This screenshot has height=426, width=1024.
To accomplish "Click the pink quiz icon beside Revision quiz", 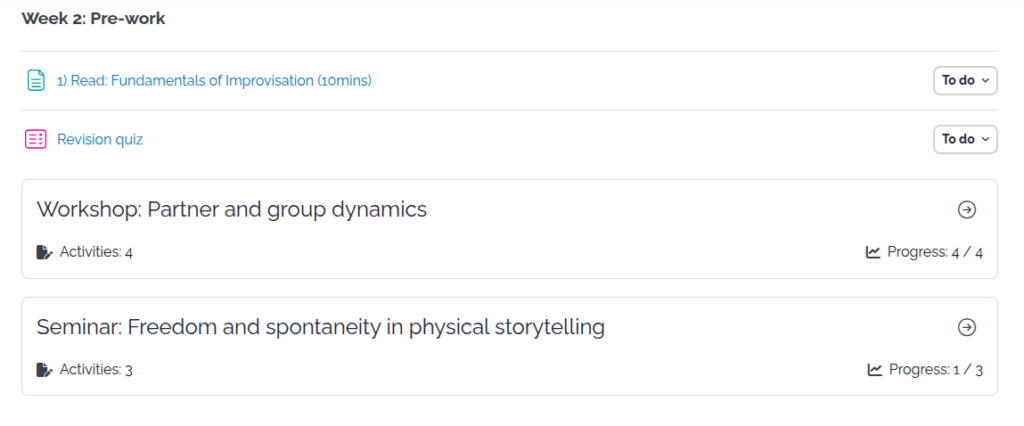I will click(35, 139).
